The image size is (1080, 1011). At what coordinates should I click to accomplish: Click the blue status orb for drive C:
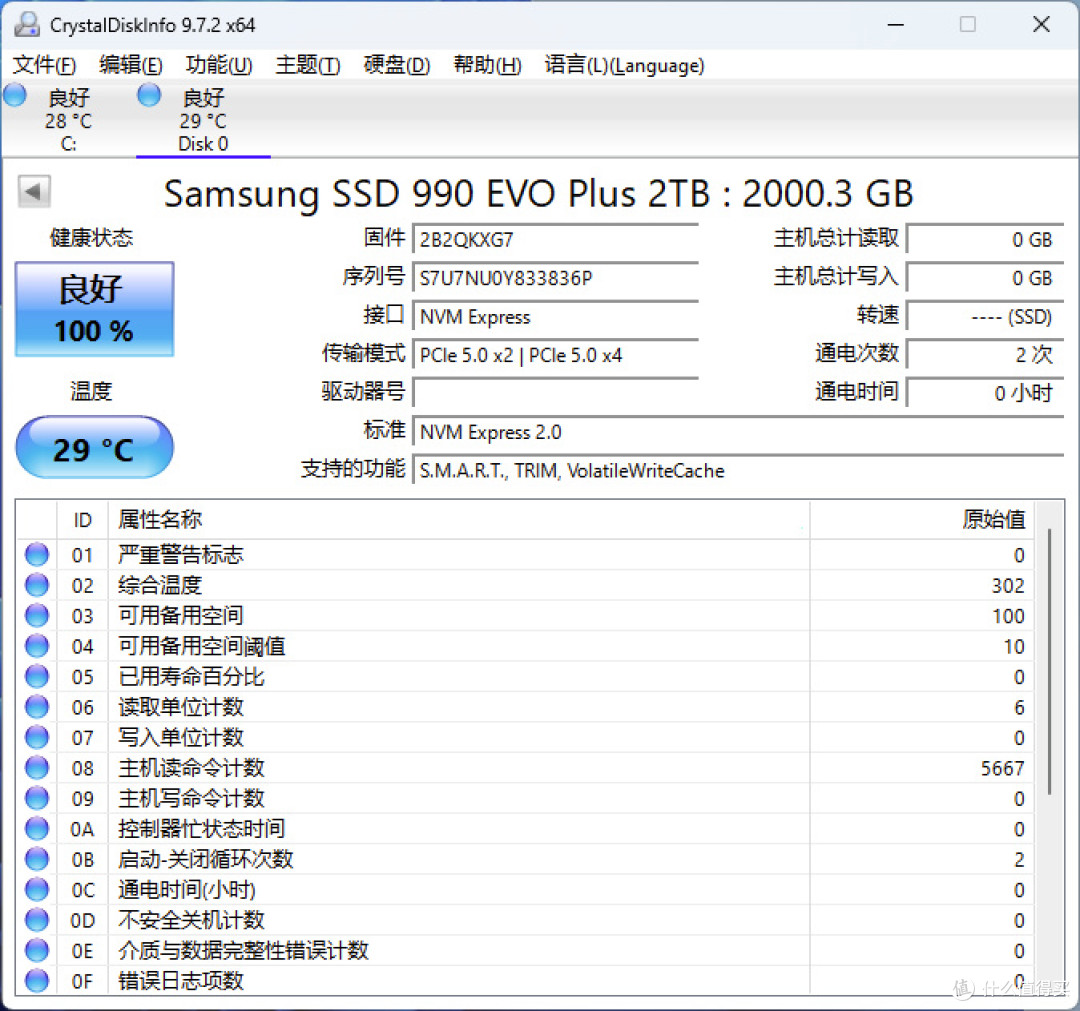coord(14,95)
